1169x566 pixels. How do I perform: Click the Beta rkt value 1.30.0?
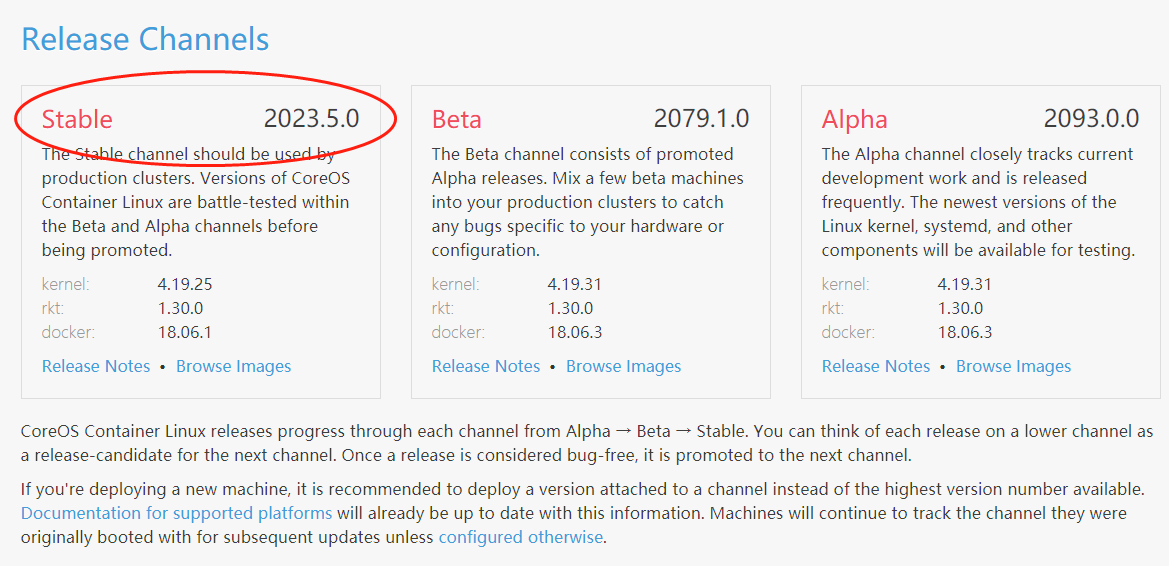pyautogui.click(x=570, y=308)
